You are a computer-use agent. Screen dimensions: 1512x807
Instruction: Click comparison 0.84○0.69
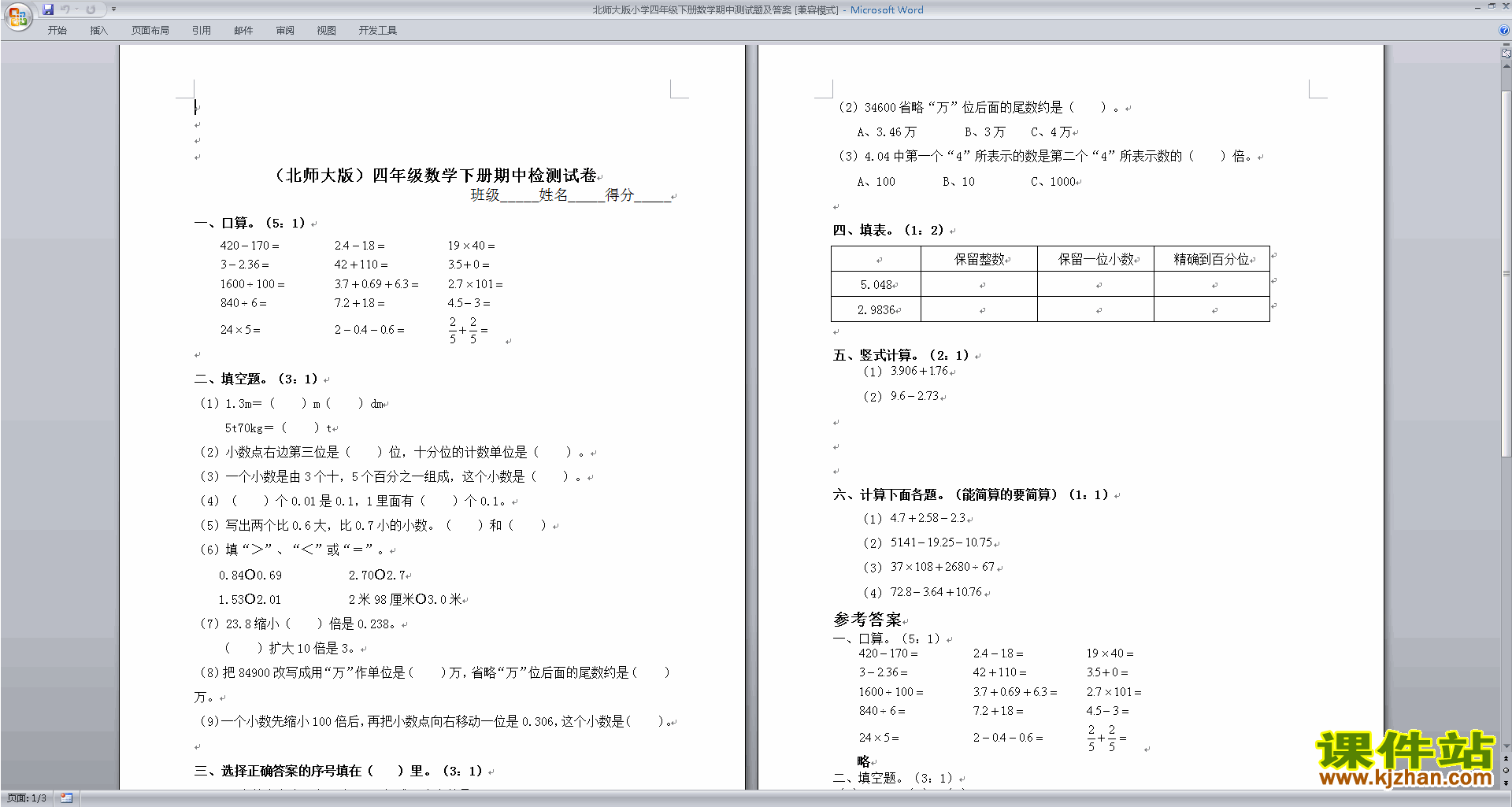click(x=250, y=575)
